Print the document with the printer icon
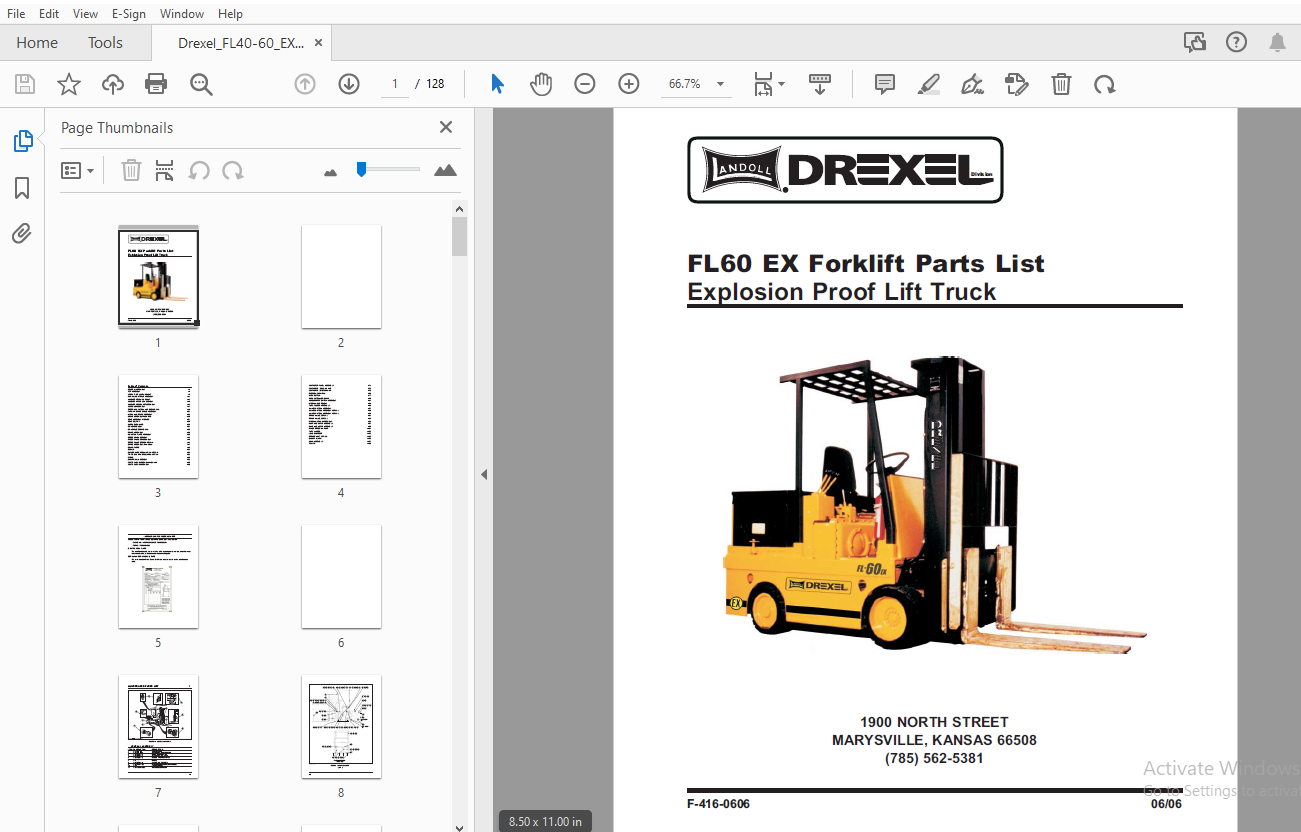This screenshot has height=832, width=1301. pos(156,84)
